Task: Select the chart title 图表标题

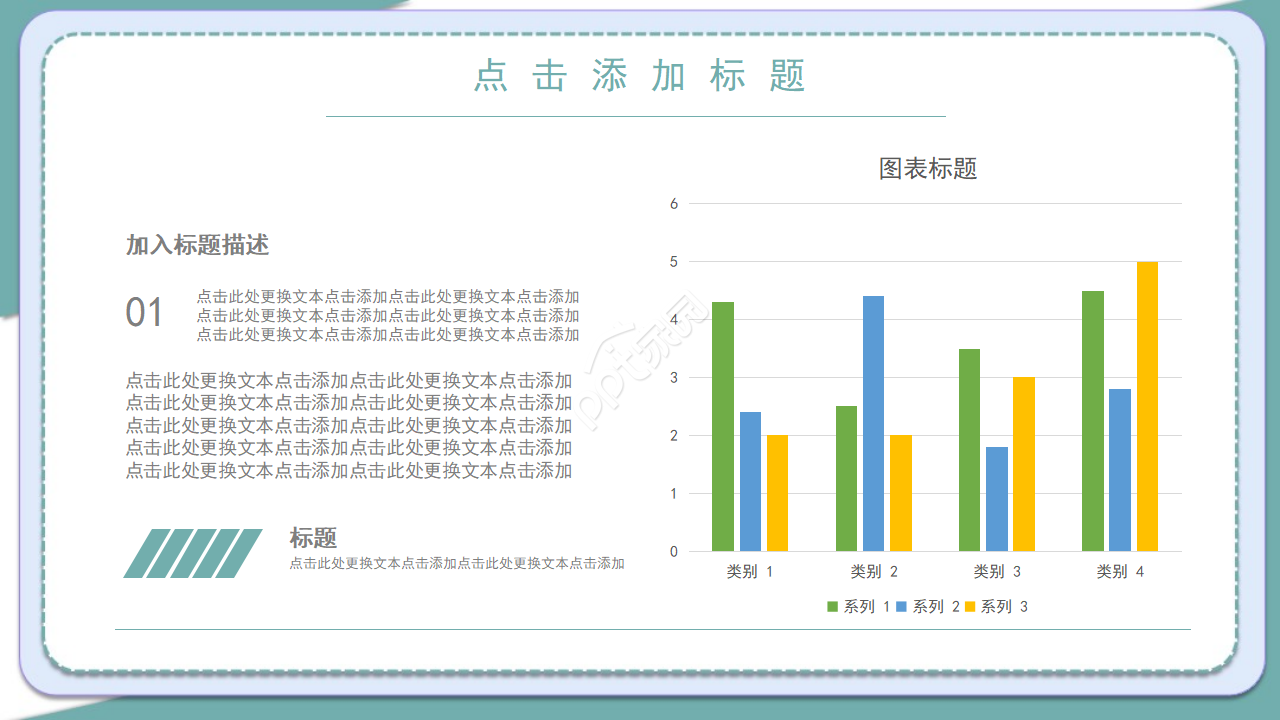Action: tap(928, 170)
